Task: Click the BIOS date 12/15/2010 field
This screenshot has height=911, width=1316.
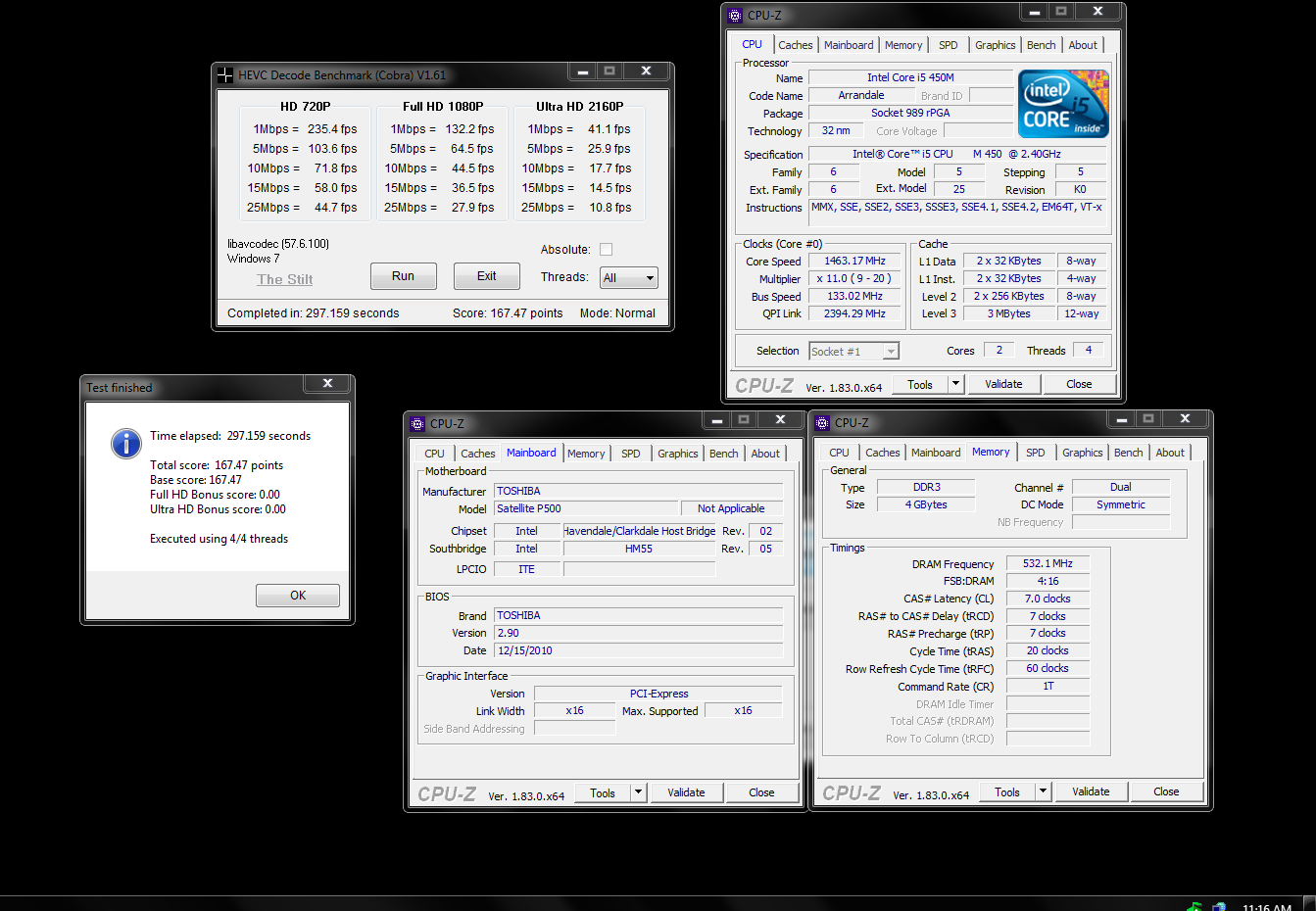Action: (x=639, y=650)
